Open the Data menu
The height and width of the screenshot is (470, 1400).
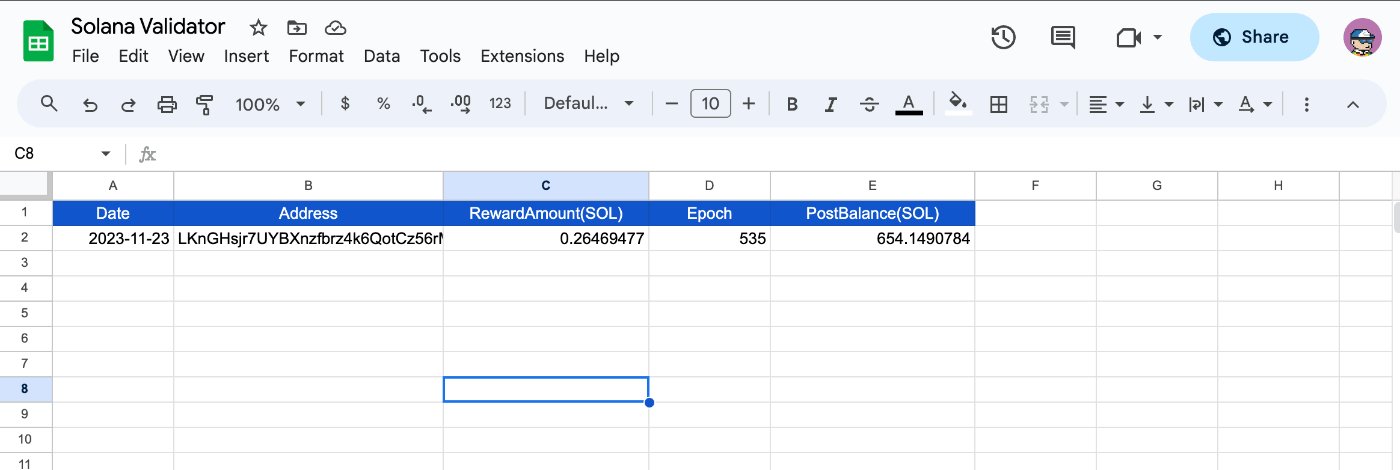coord(382,56)
